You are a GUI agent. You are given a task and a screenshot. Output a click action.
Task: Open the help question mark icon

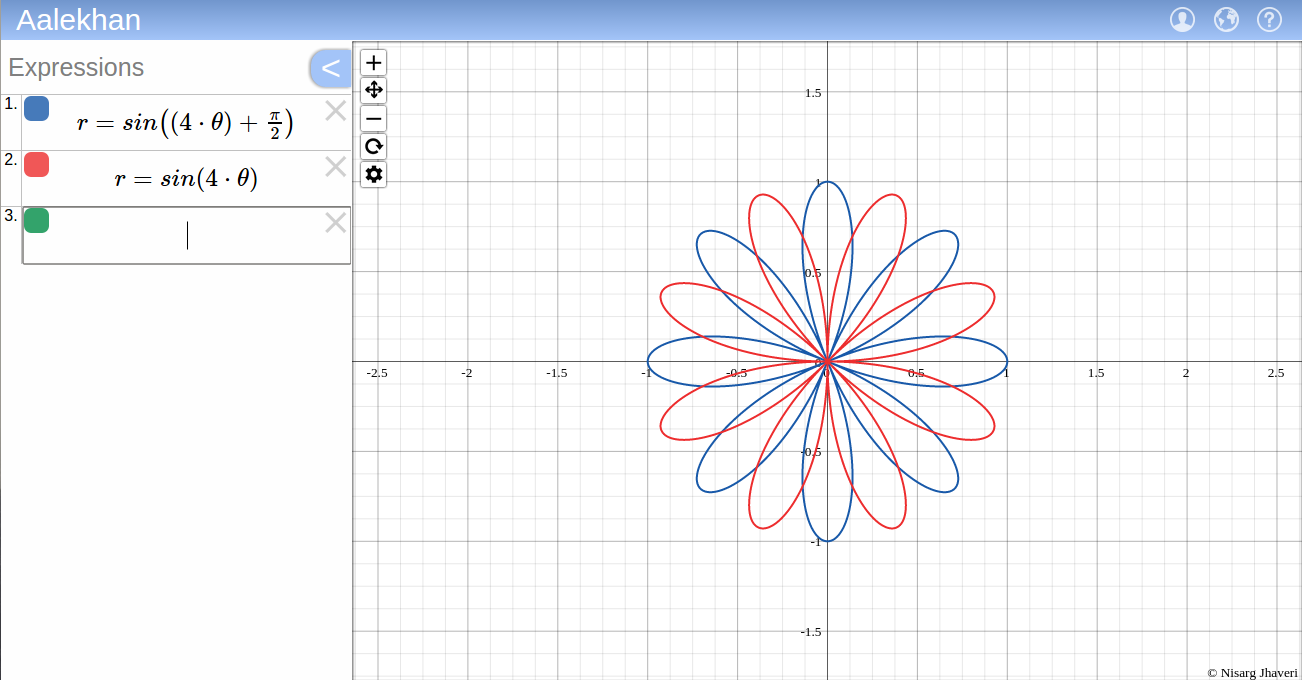[x=1269, y=20]
